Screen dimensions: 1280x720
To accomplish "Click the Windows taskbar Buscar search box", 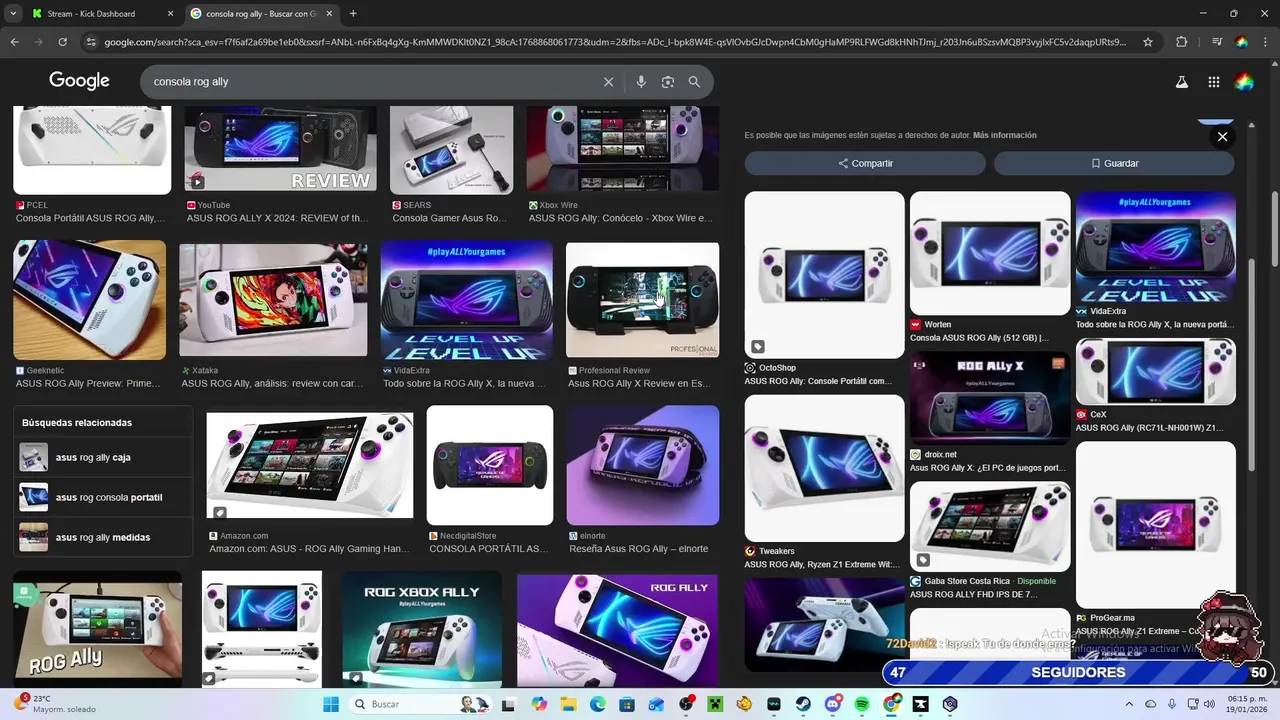I will coord(420,704).
